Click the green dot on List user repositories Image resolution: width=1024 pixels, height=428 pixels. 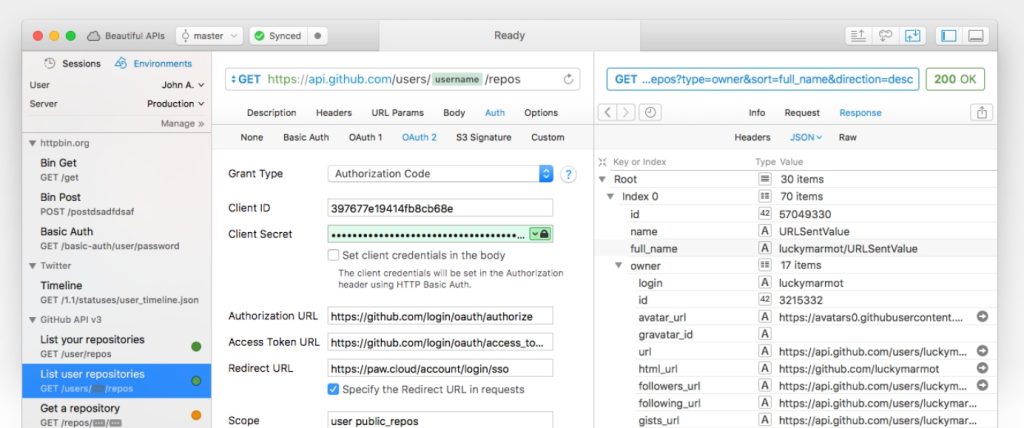point(196,380)
